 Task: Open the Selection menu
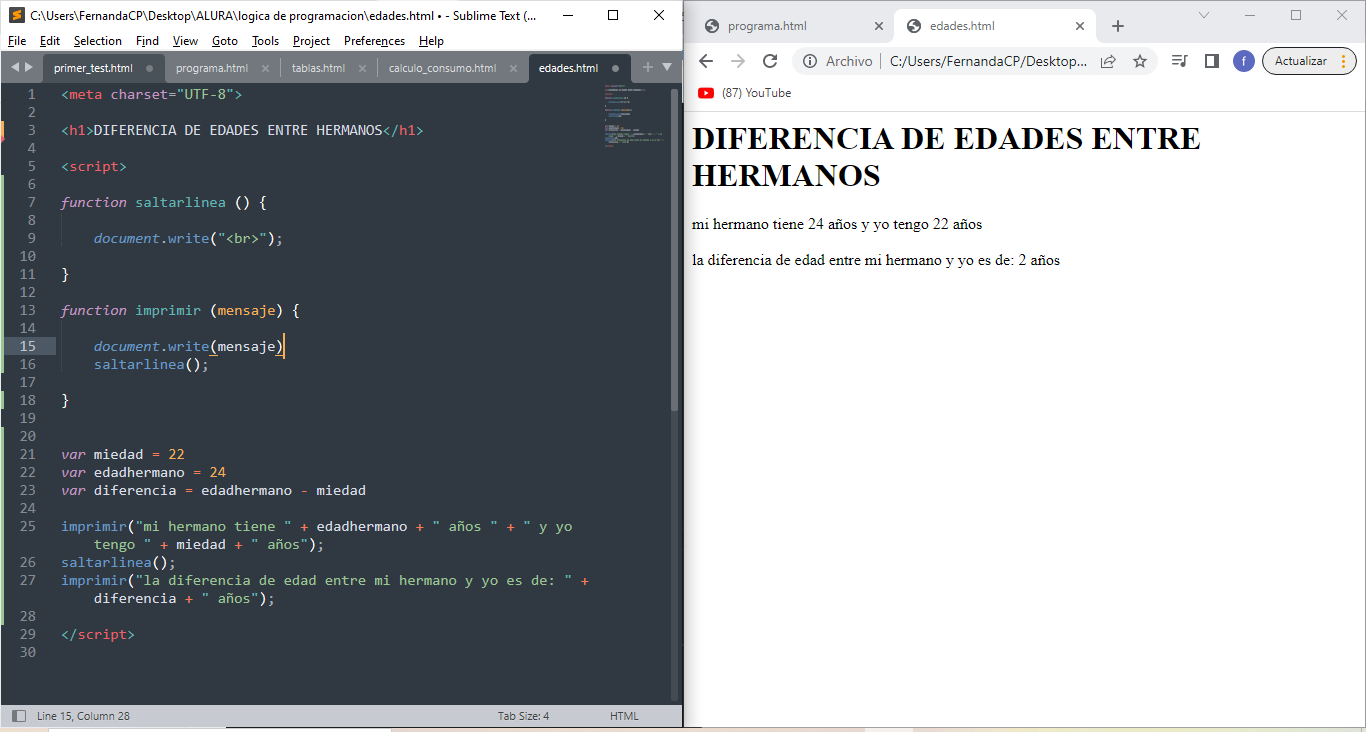[98, 41]
